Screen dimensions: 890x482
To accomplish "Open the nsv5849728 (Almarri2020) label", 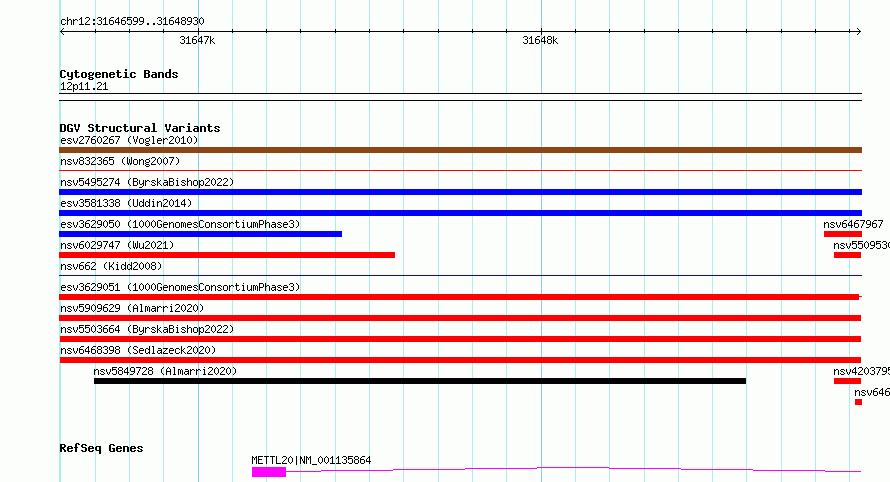I will click(165, 371).
